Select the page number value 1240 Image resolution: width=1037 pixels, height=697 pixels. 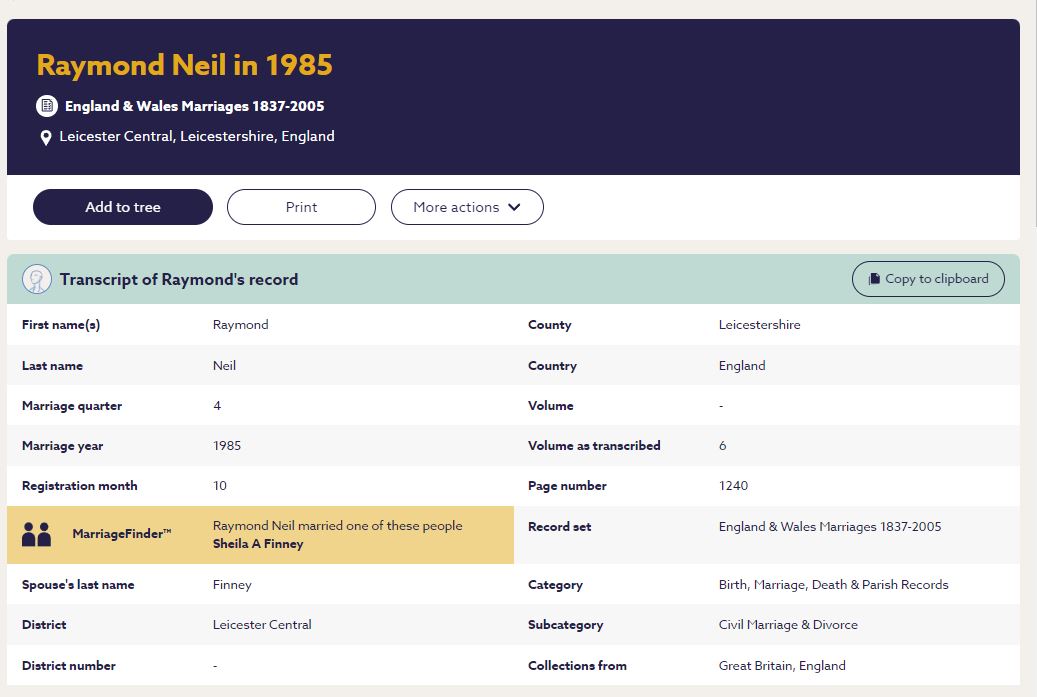coord(733,486)
